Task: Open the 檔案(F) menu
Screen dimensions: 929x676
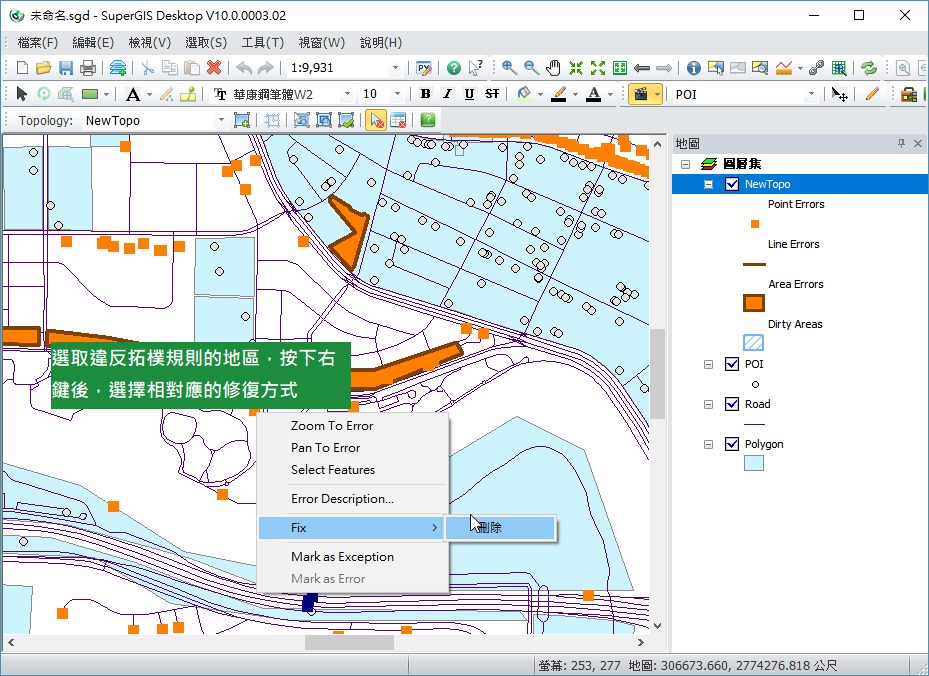Action: click(x=38, y=43)
